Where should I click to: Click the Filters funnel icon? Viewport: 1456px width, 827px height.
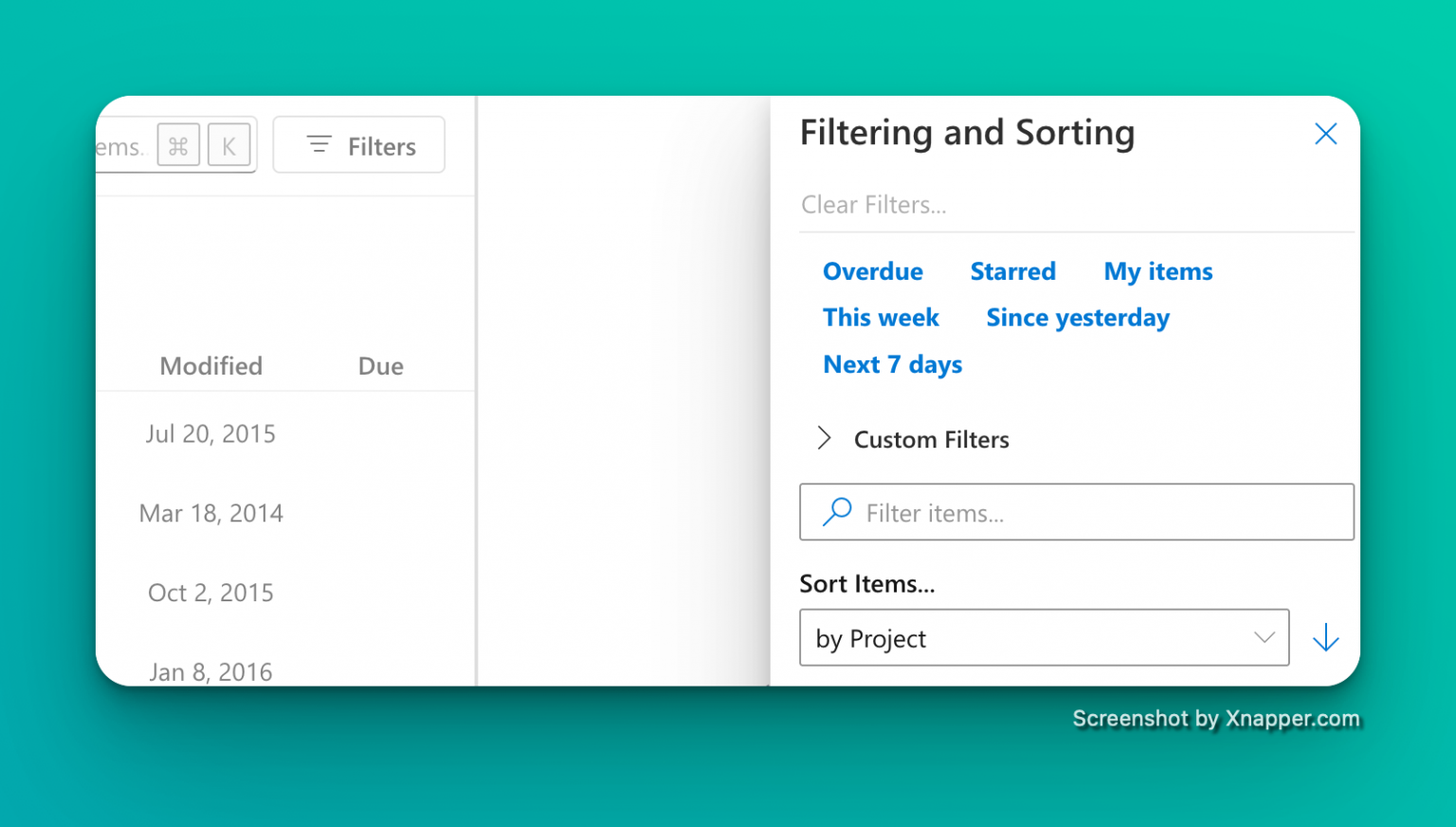(318, 145)
